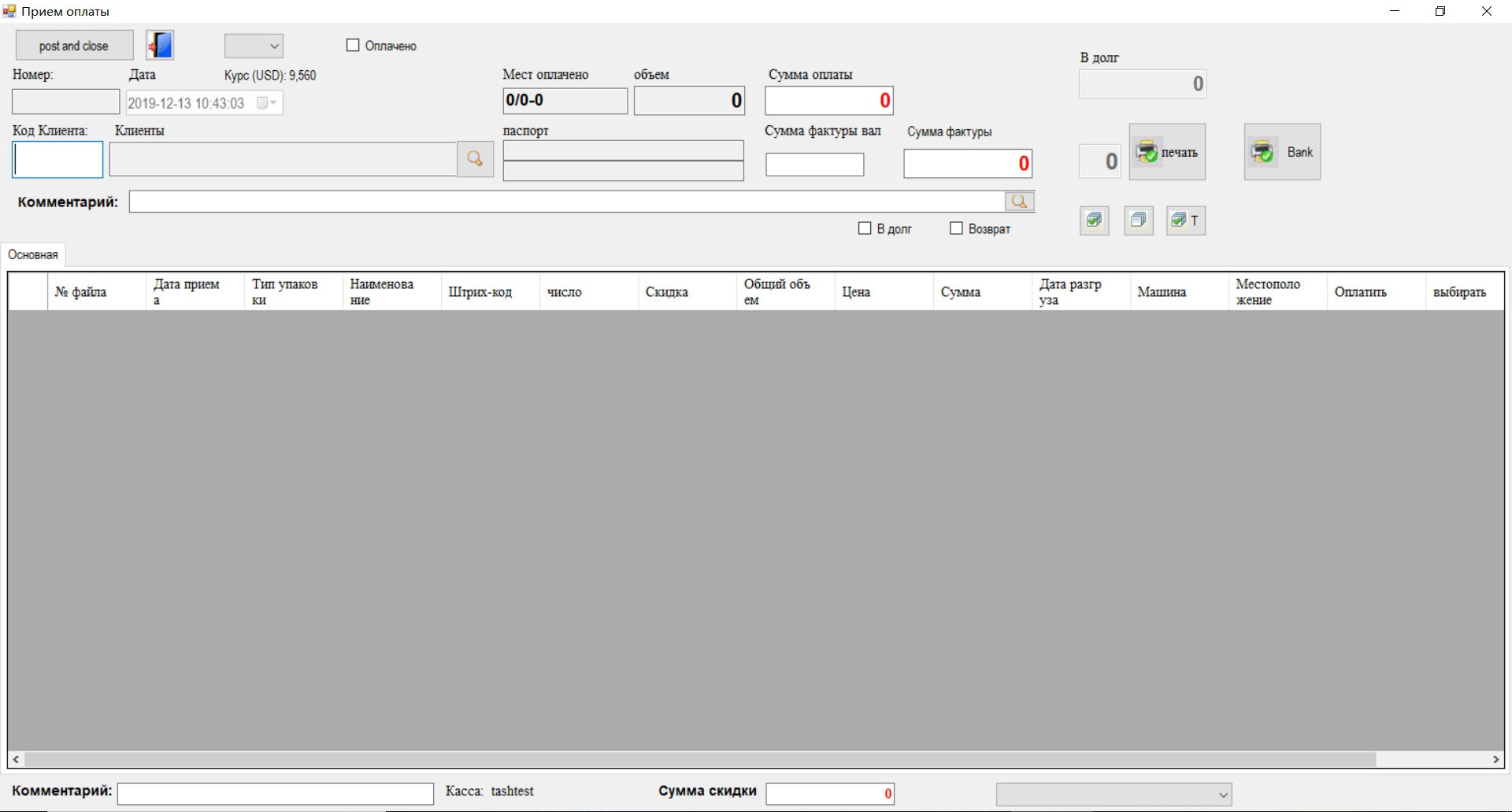The image size is (1512, 812).
Task: Click the Сумма column header
Action: click(x=960, y=292)
